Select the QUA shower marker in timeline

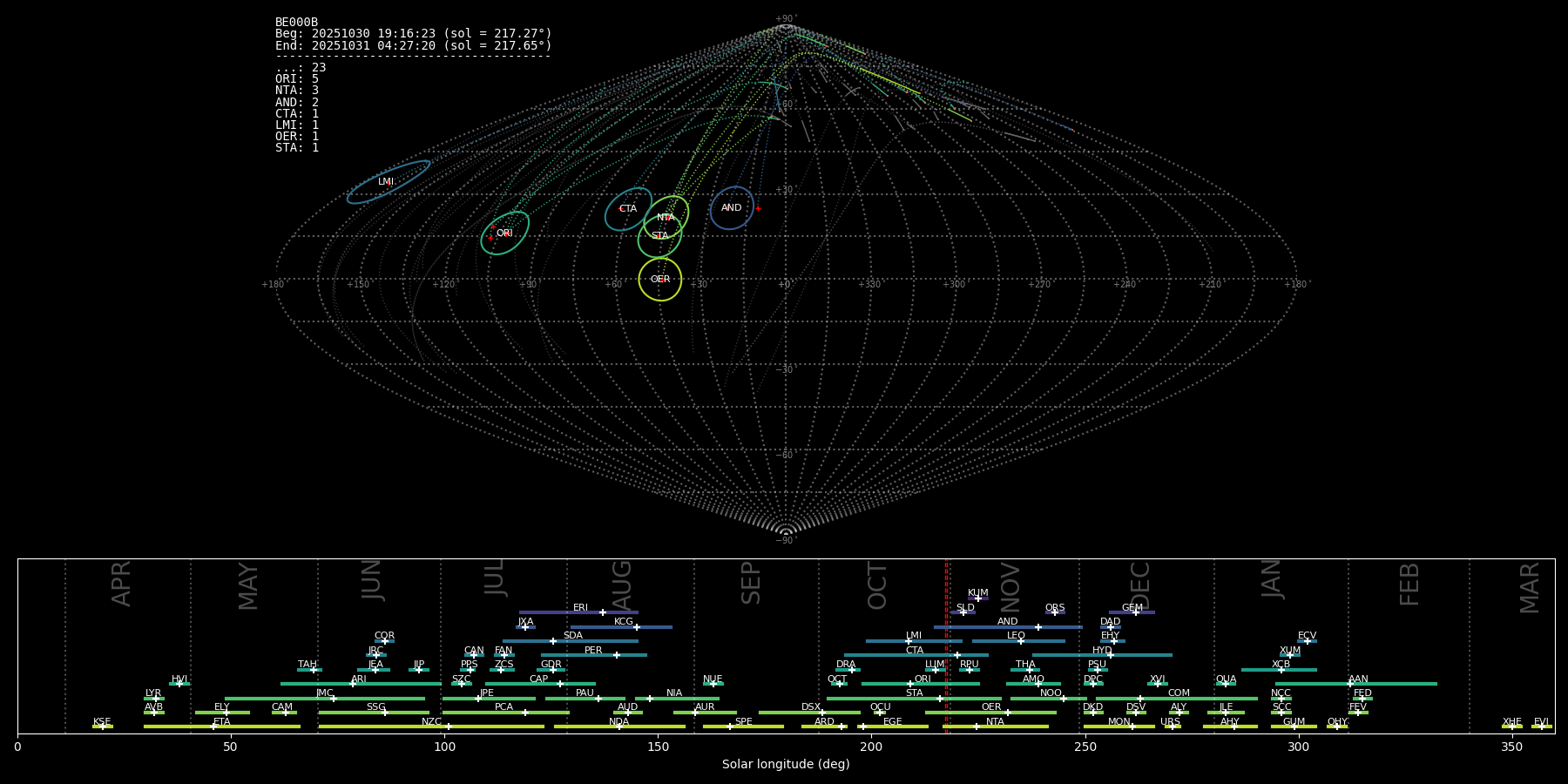(x=1226, y=684)
